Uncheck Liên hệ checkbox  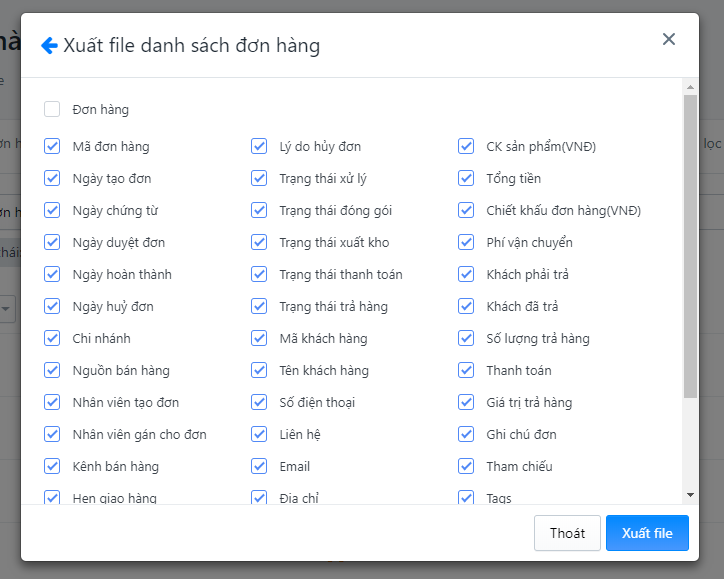(x=259, y=434)
